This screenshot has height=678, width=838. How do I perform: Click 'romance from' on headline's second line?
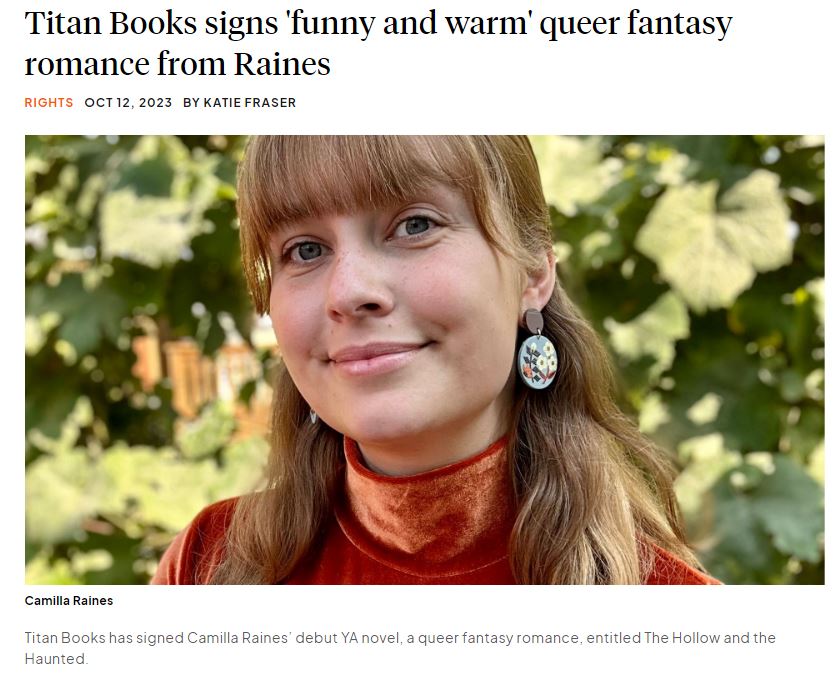point(125,64)
